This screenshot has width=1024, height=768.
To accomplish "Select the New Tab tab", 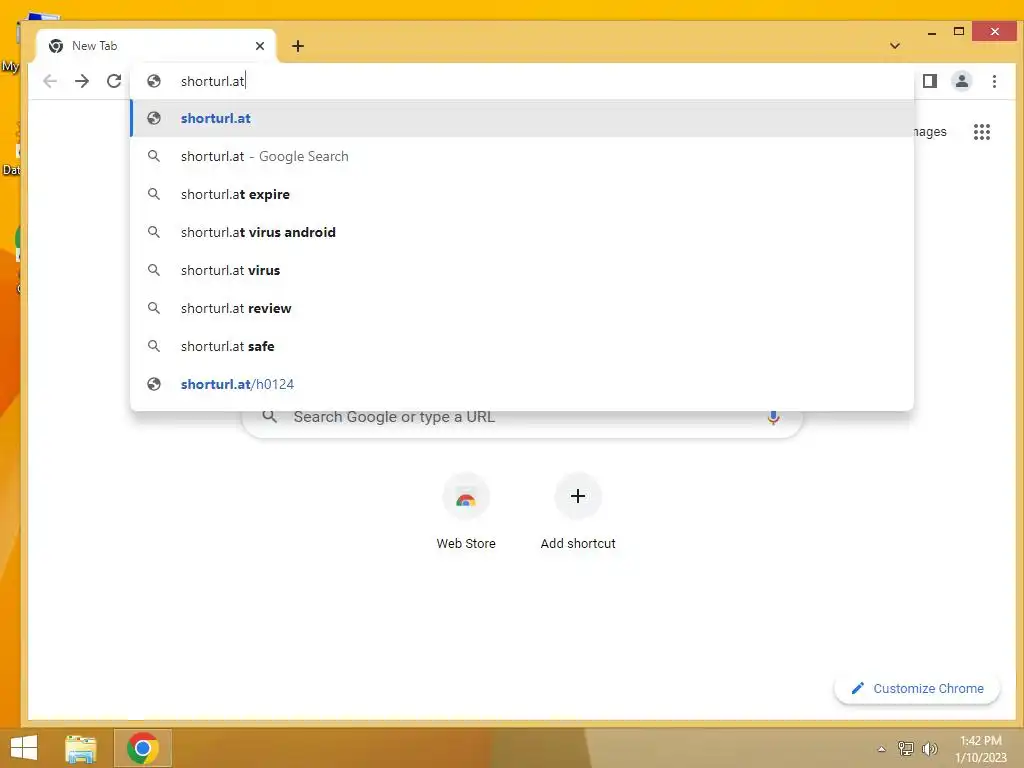I will (156, 46).
